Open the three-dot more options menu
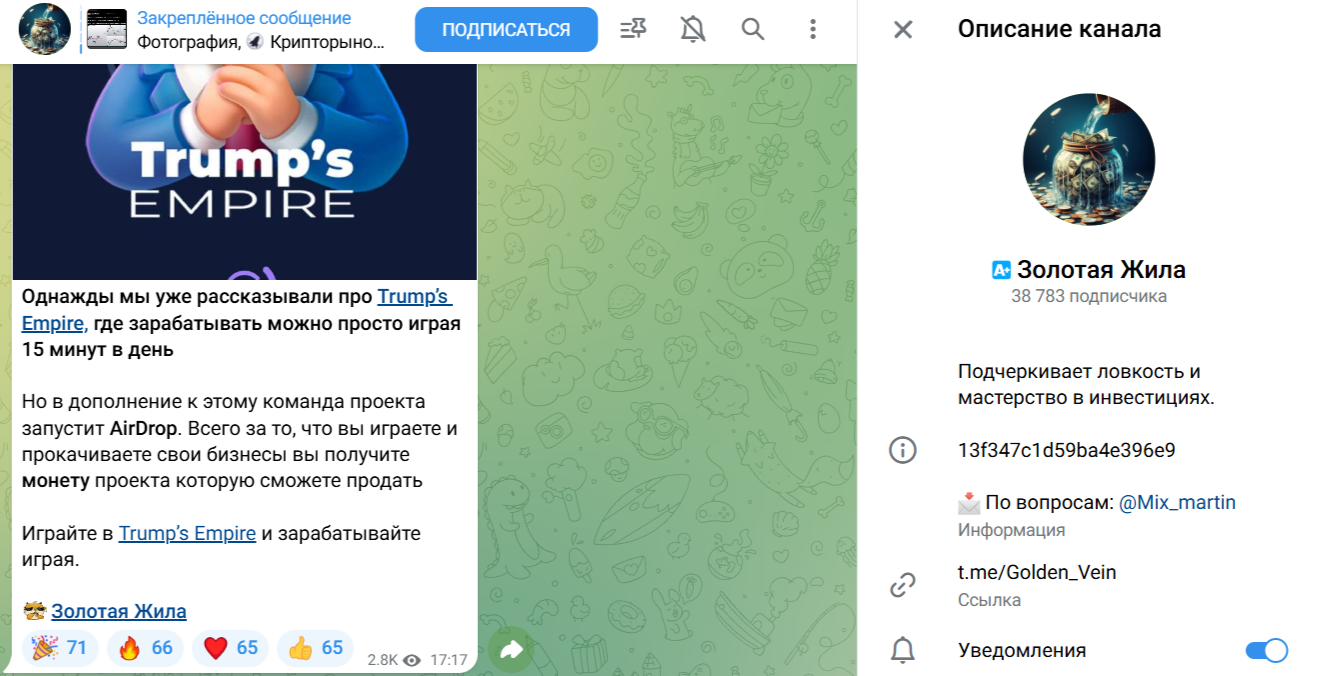The image size is (1317, 676). point(812,29)
